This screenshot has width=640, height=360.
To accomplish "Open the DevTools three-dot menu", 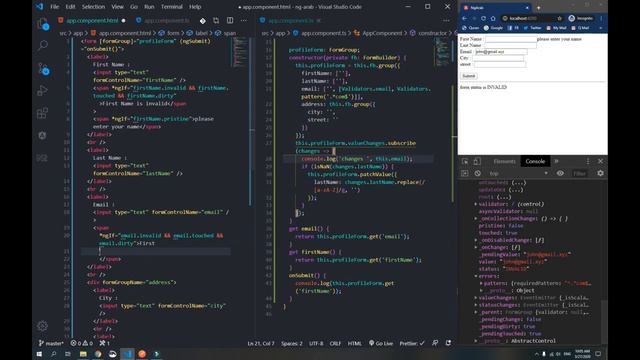I will point(588,162).
